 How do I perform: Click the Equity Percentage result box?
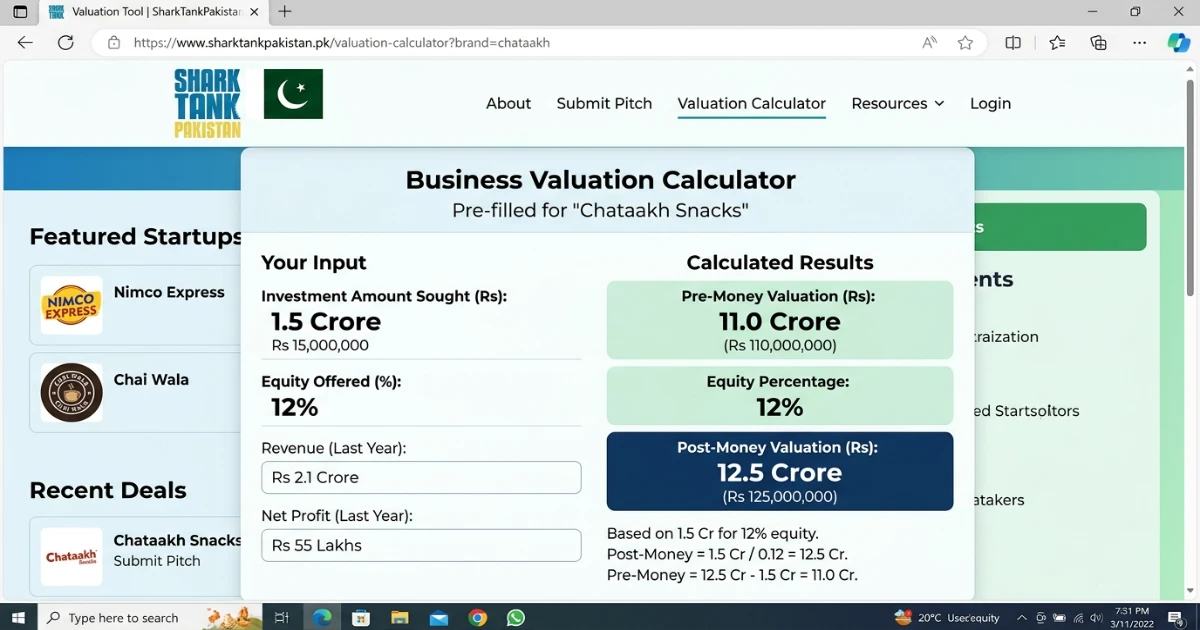coord(780,395)
